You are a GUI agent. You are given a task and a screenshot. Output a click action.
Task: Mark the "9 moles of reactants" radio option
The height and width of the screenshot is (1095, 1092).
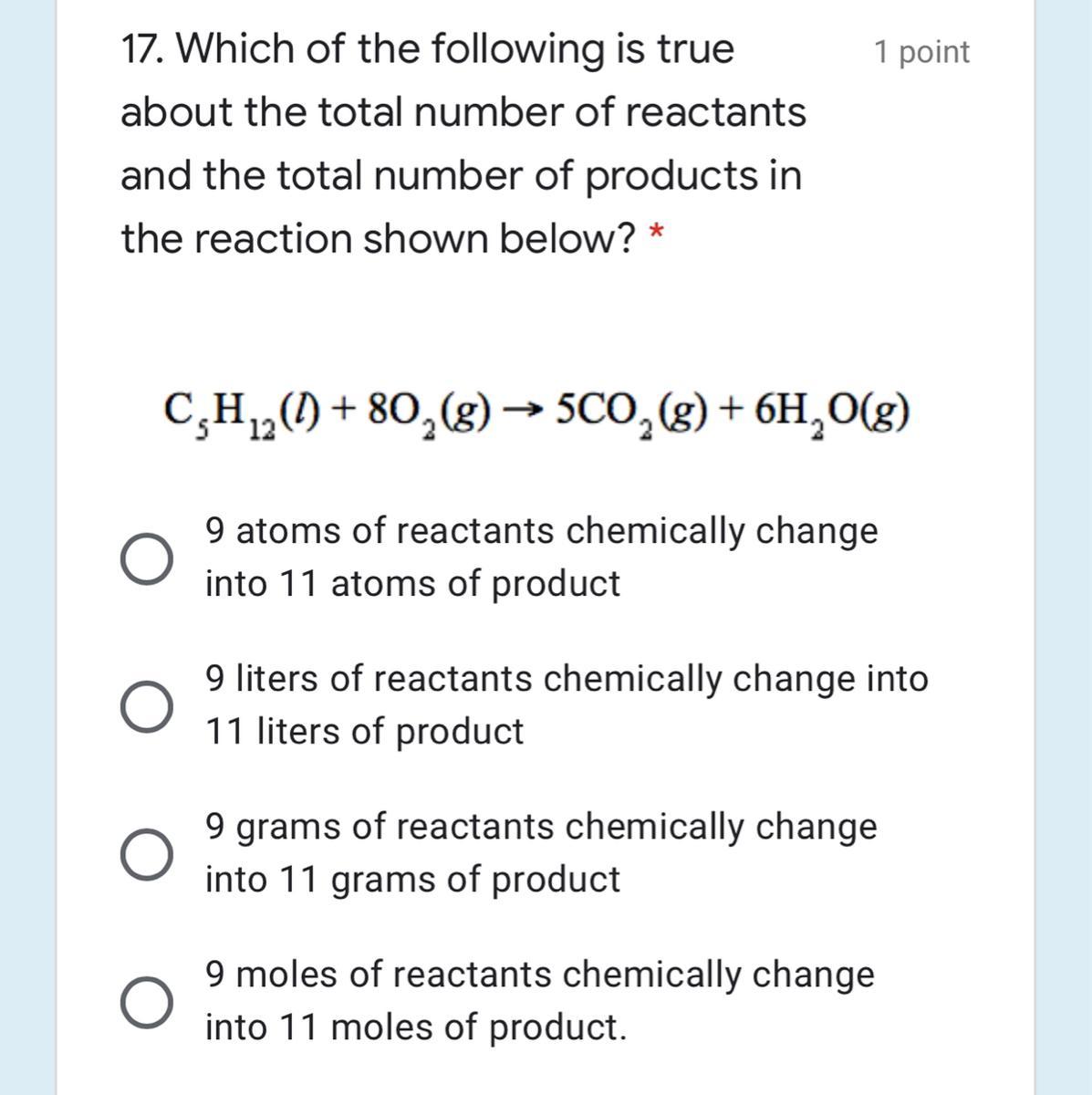pyautogui.click(x=146, y=1002)
